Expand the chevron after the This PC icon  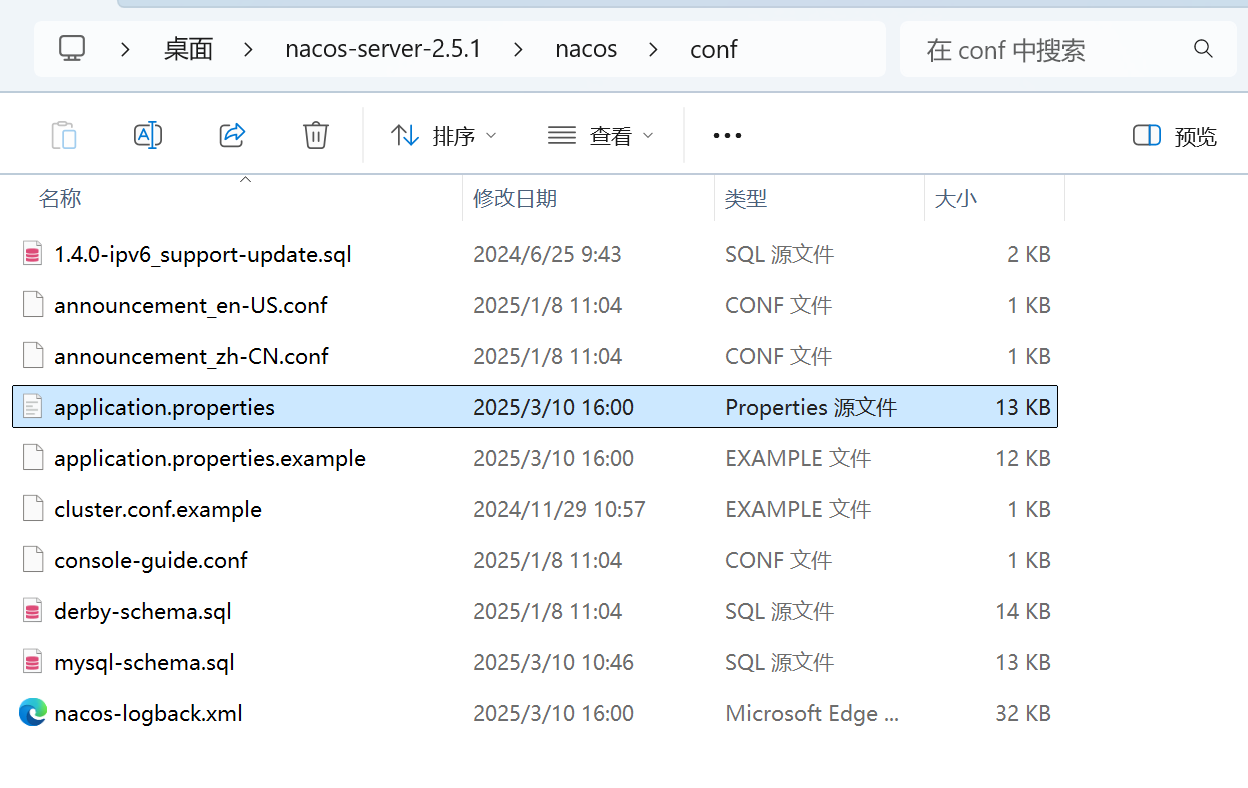[125, 49]
